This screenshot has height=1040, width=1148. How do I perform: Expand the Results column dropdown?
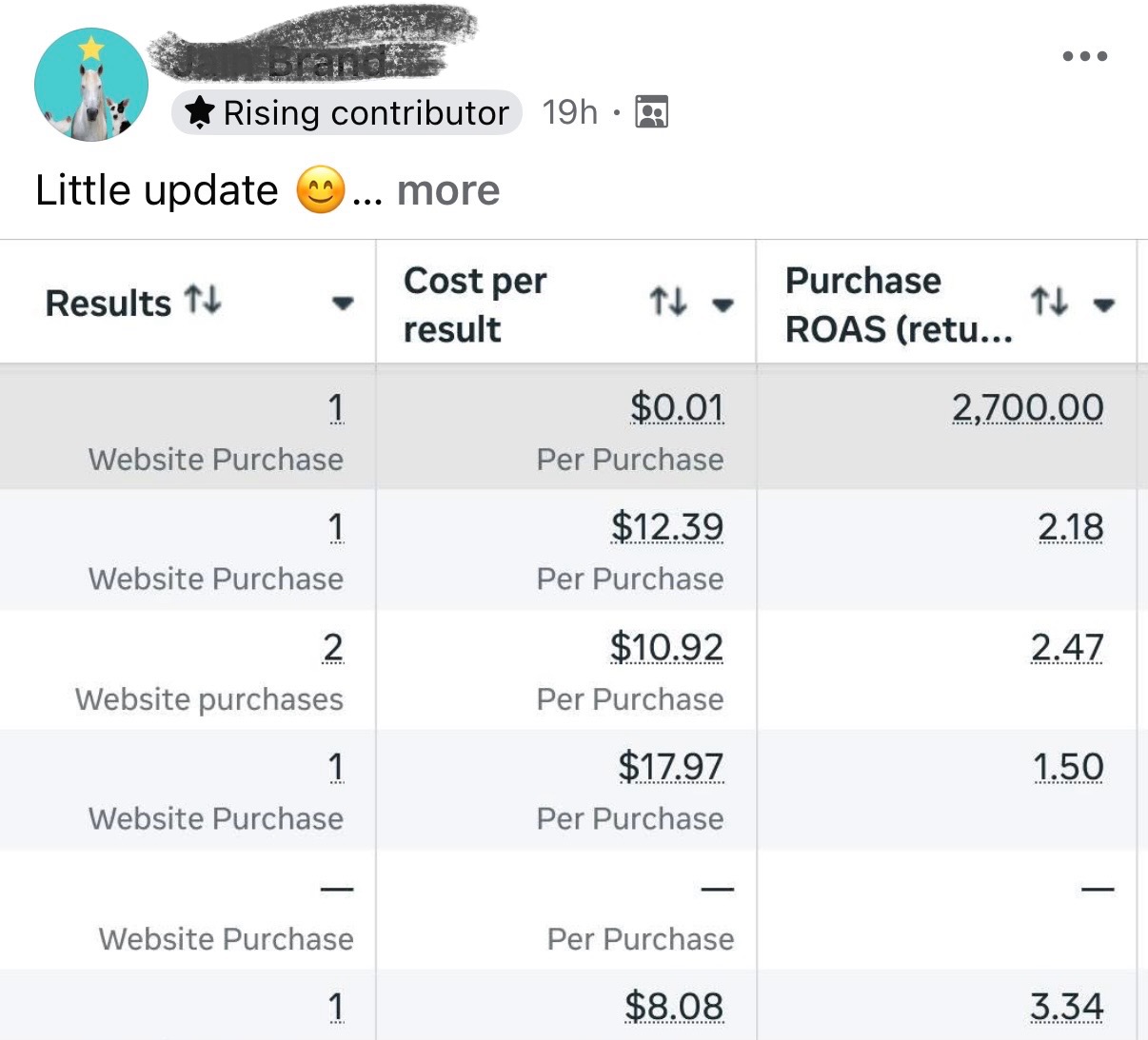coord(343,304)
